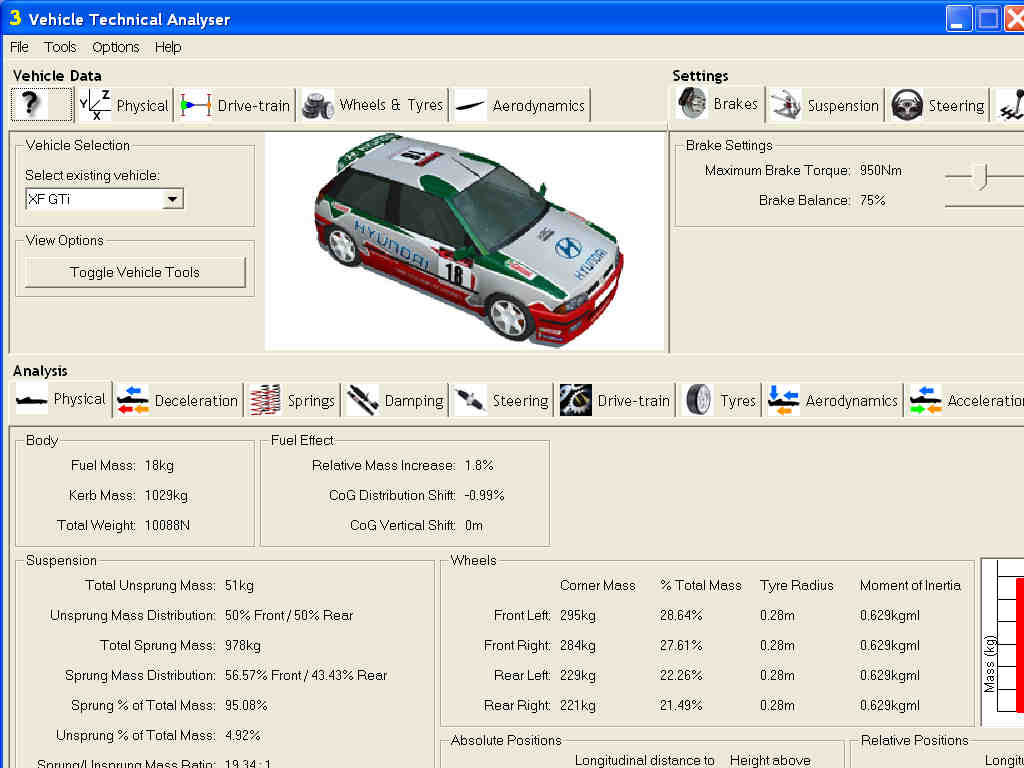The image size is (1024, 768).
Task: Select Rear Right corner mass 221kg
Action: [x=578, y=706]
